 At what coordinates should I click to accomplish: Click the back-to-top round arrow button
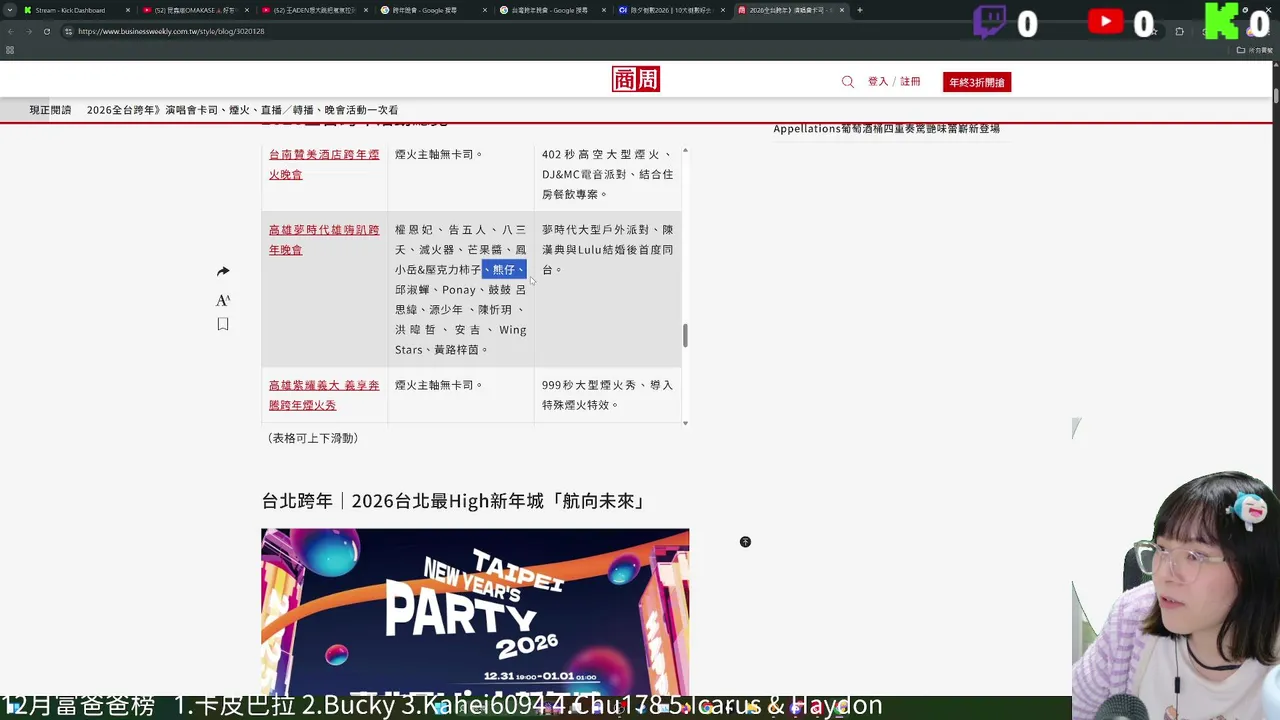(x=745, y=542)
